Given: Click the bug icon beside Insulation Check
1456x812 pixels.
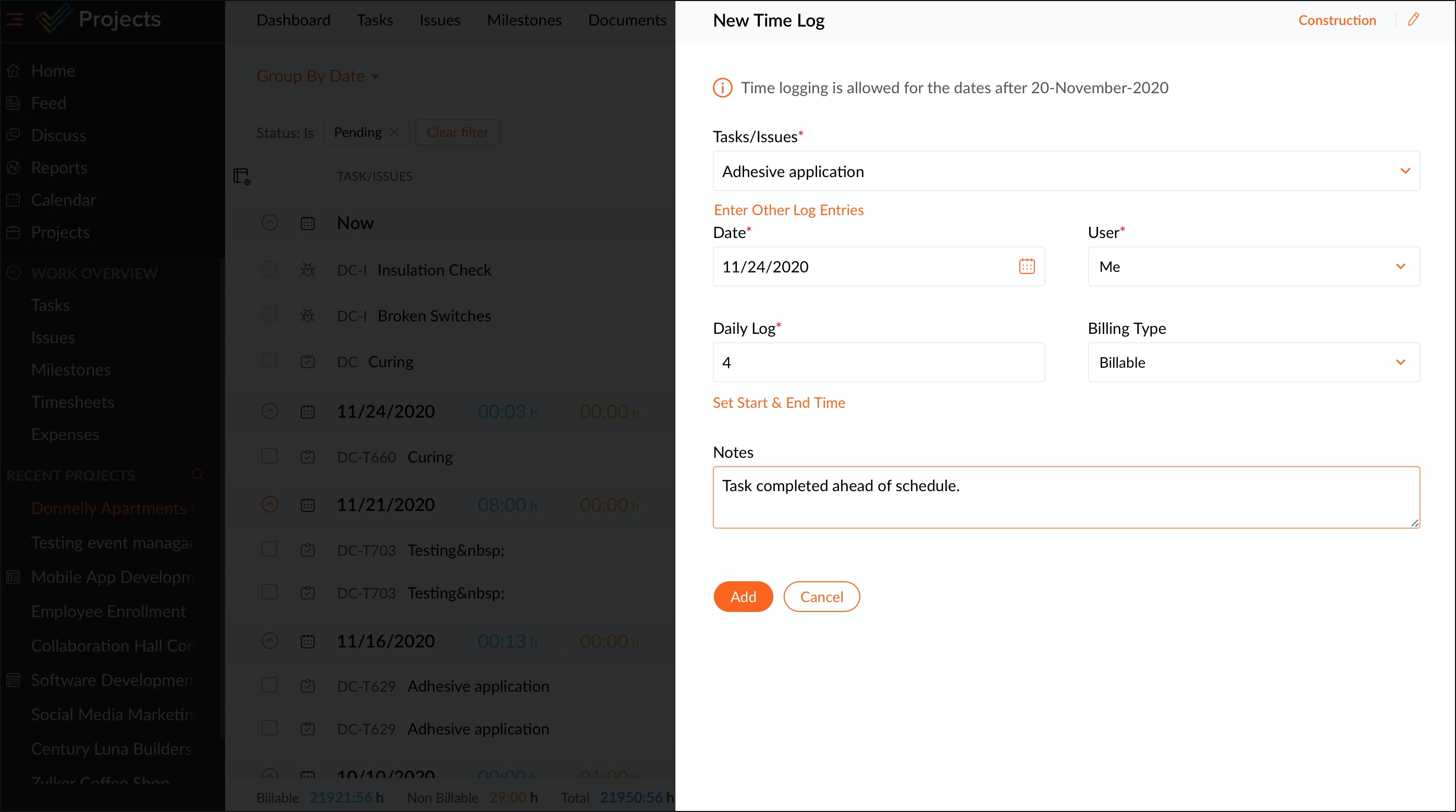Looking at the screenshot, I should (307, 270).
